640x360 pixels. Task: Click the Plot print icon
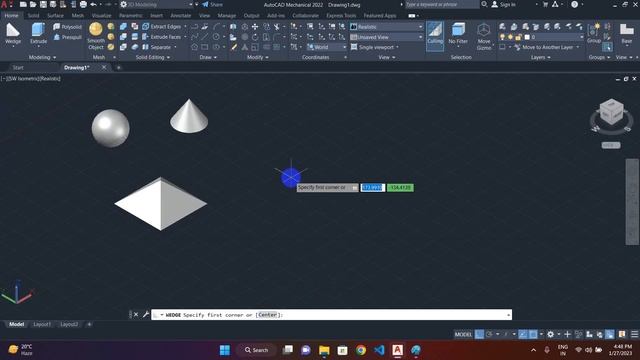[x=83, y=4]
